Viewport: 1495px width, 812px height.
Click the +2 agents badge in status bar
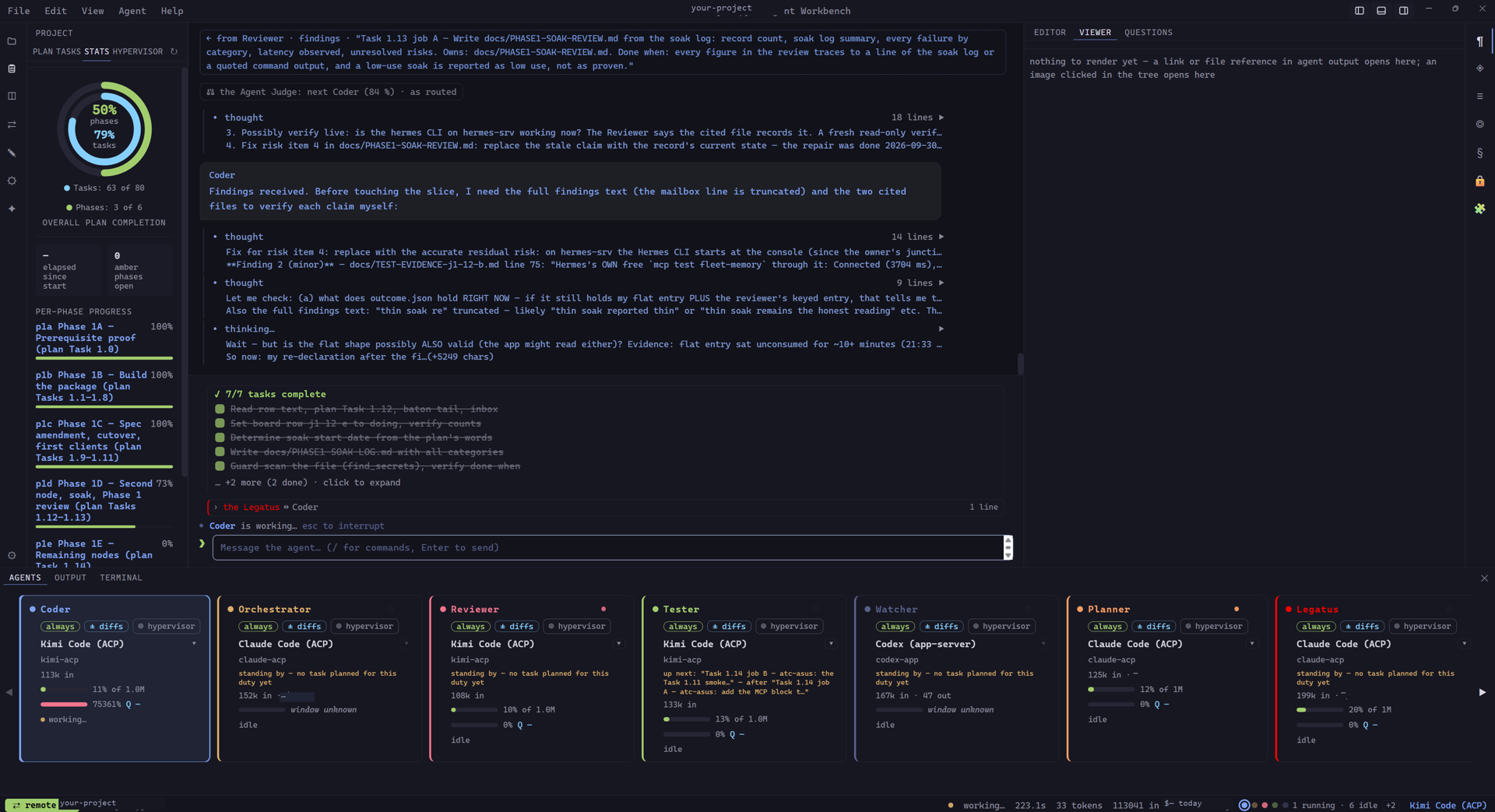pos(1391,806)
